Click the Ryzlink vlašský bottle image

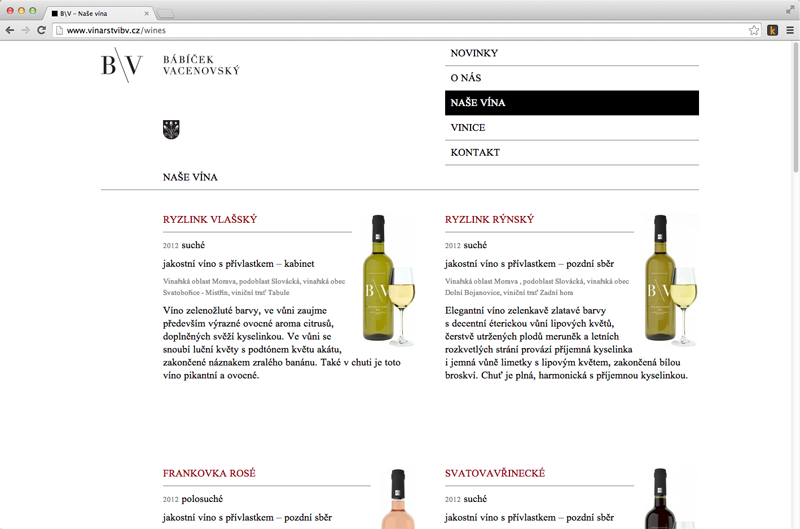388,280
